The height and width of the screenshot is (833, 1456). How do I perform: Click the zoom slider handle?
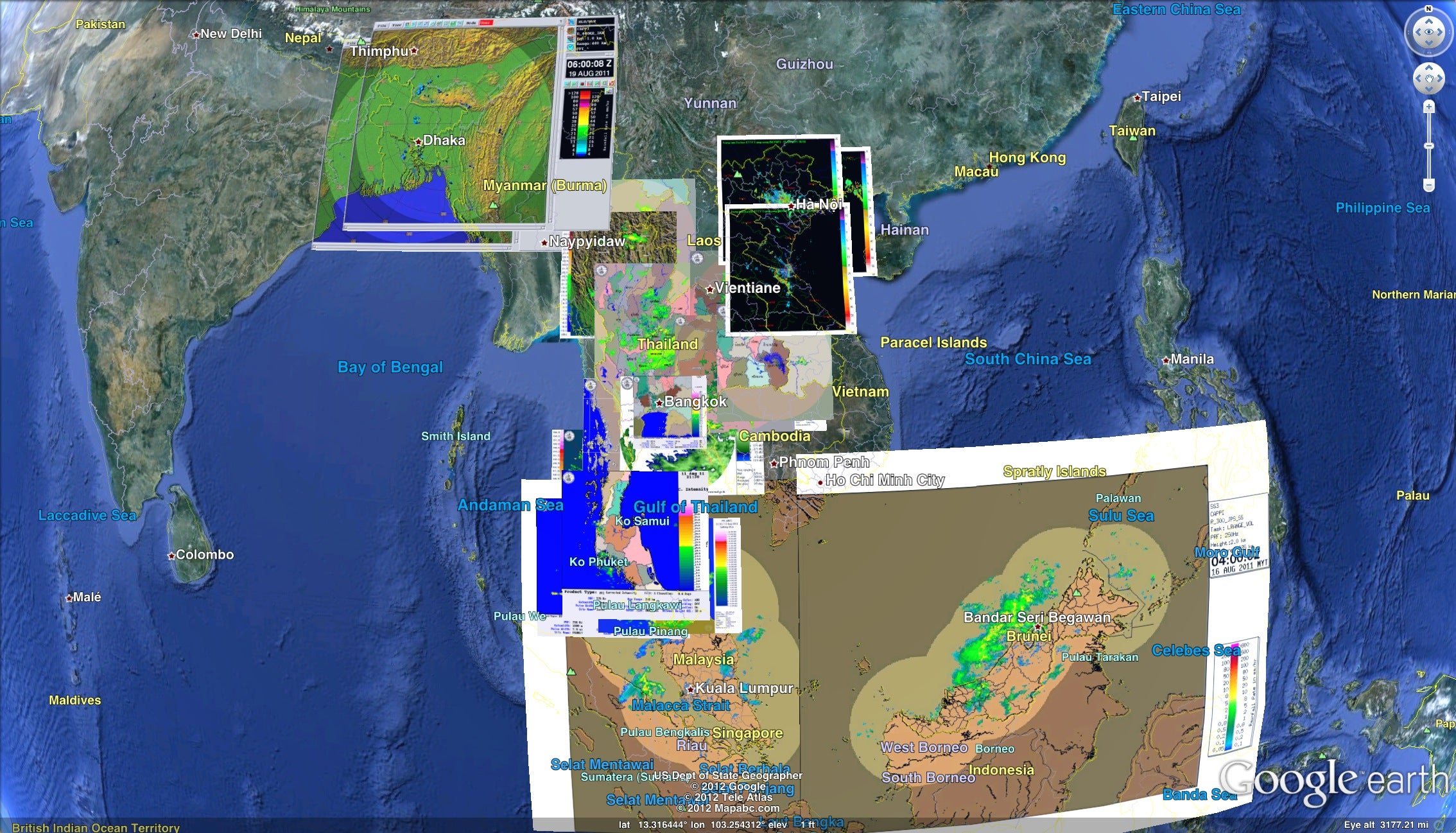pyautogui.click(x=1428, y=146)
